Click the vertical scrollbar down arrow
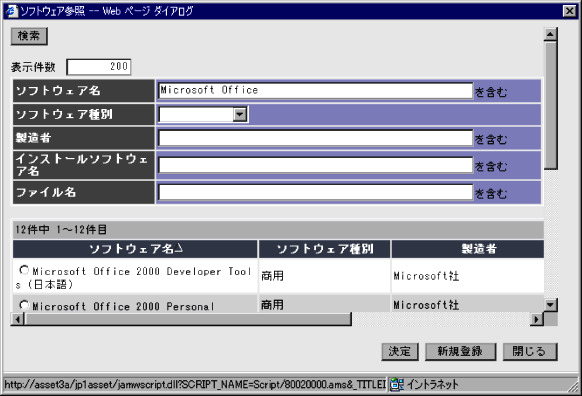 pos(550,305)
